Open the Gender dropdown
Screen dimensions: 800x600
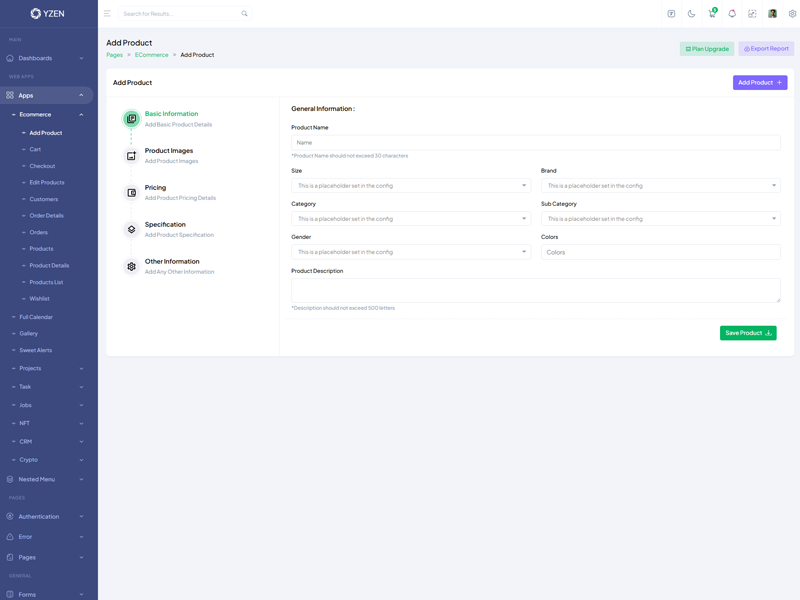(x=411, y=252)
